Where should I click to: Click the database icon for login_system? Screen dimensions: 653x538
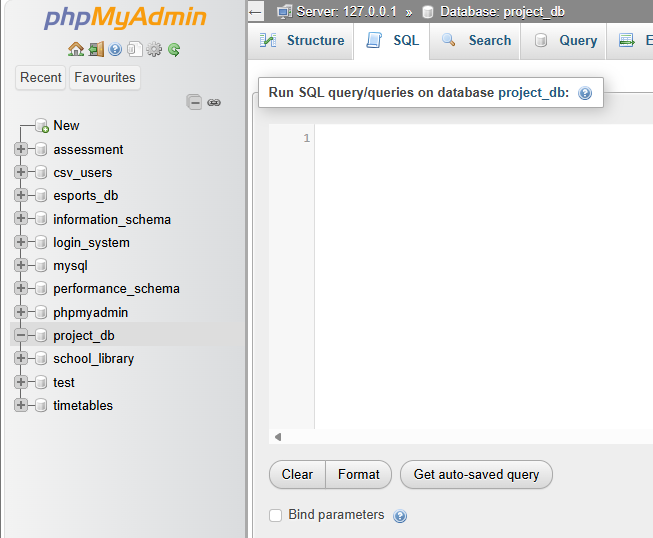(x=41, y=242)
